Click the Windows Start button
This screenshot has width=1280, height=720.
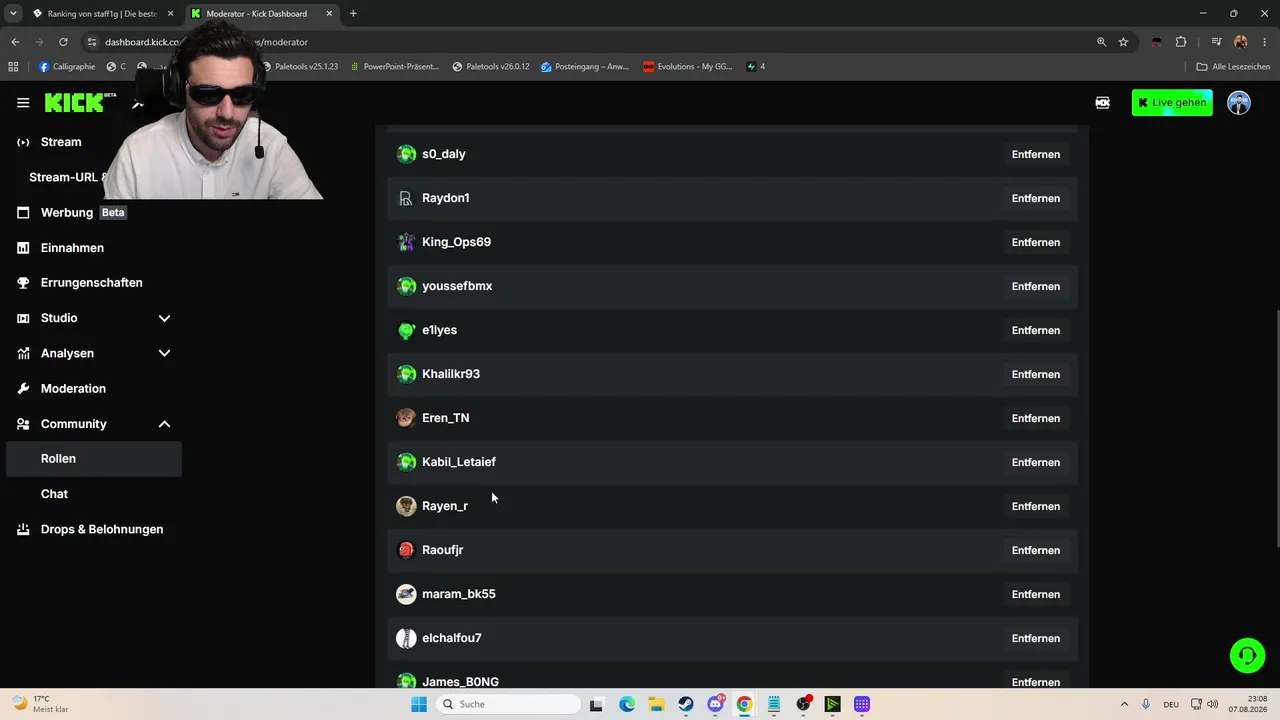pos(419,704)
